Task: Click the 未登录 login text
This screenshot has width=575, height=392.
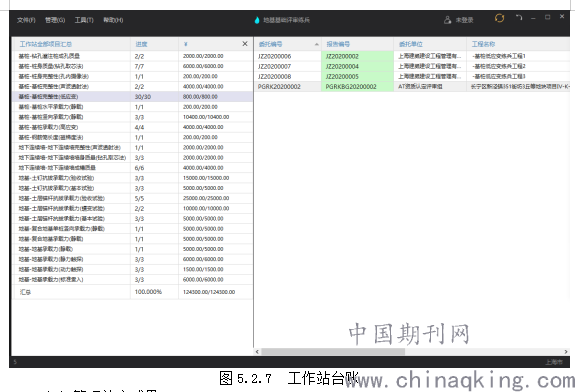Action: tap(464, 20)
